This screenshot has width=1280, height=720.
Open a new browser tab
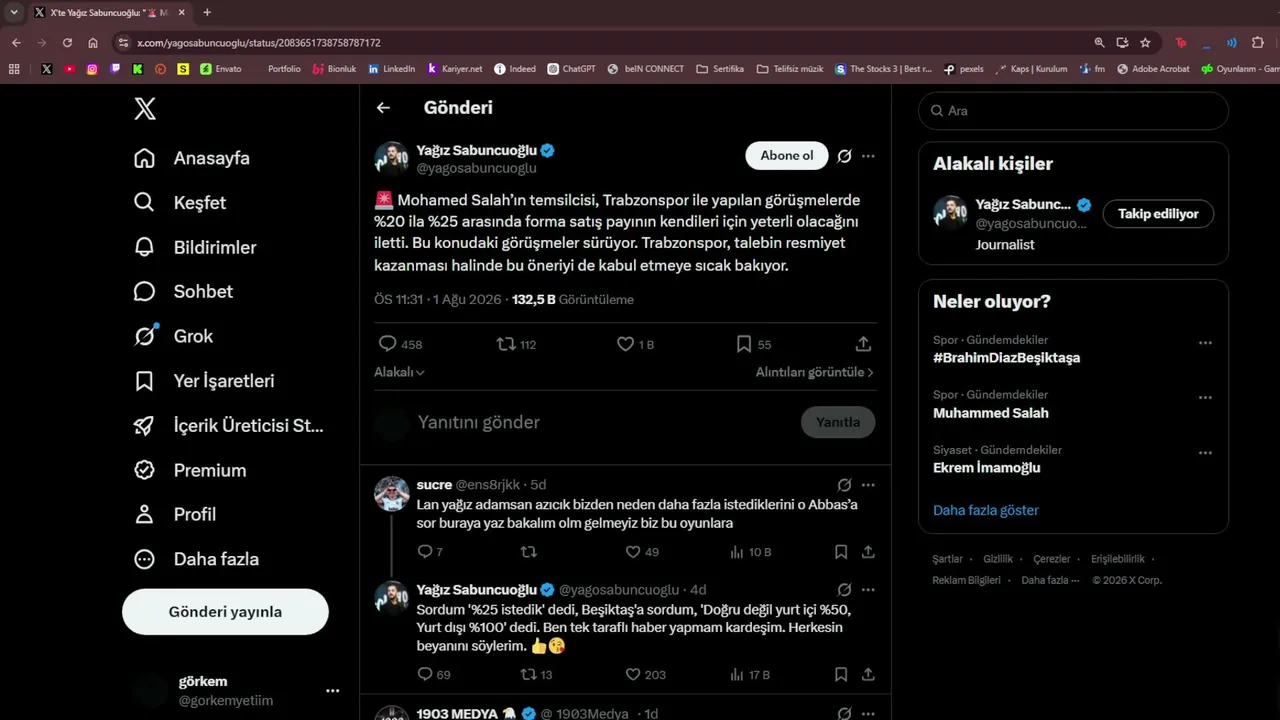click(207, 13)
